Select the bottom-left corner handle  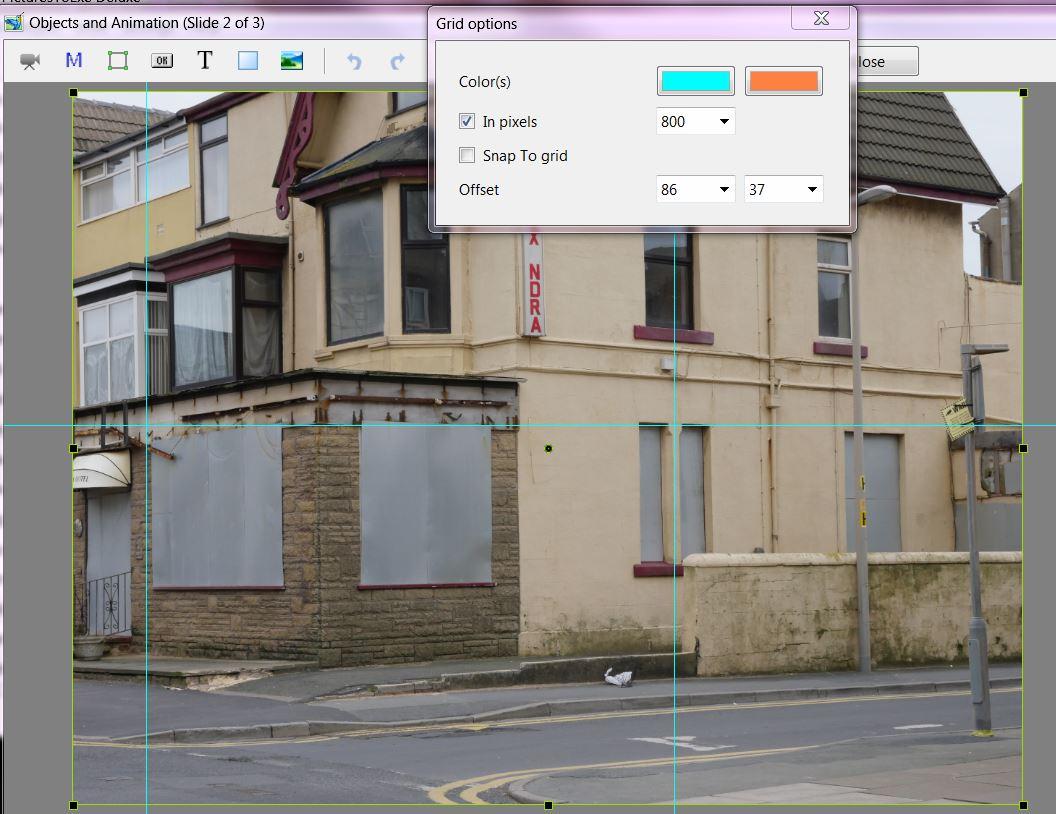pyautogui.click(x=73, y=805)
